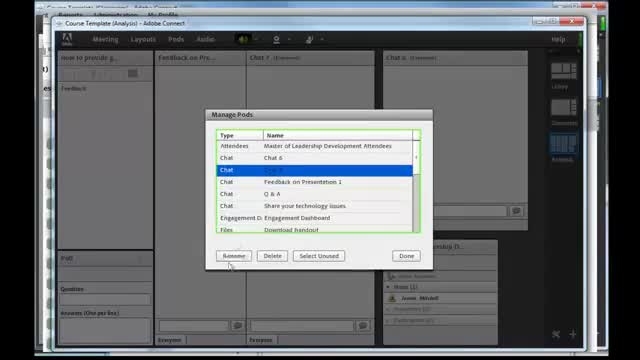Image resolution: width=640 pixels, height=360 pixels.
Task: Click the dark icon in notes toolbar
Action: click(133, 73)
